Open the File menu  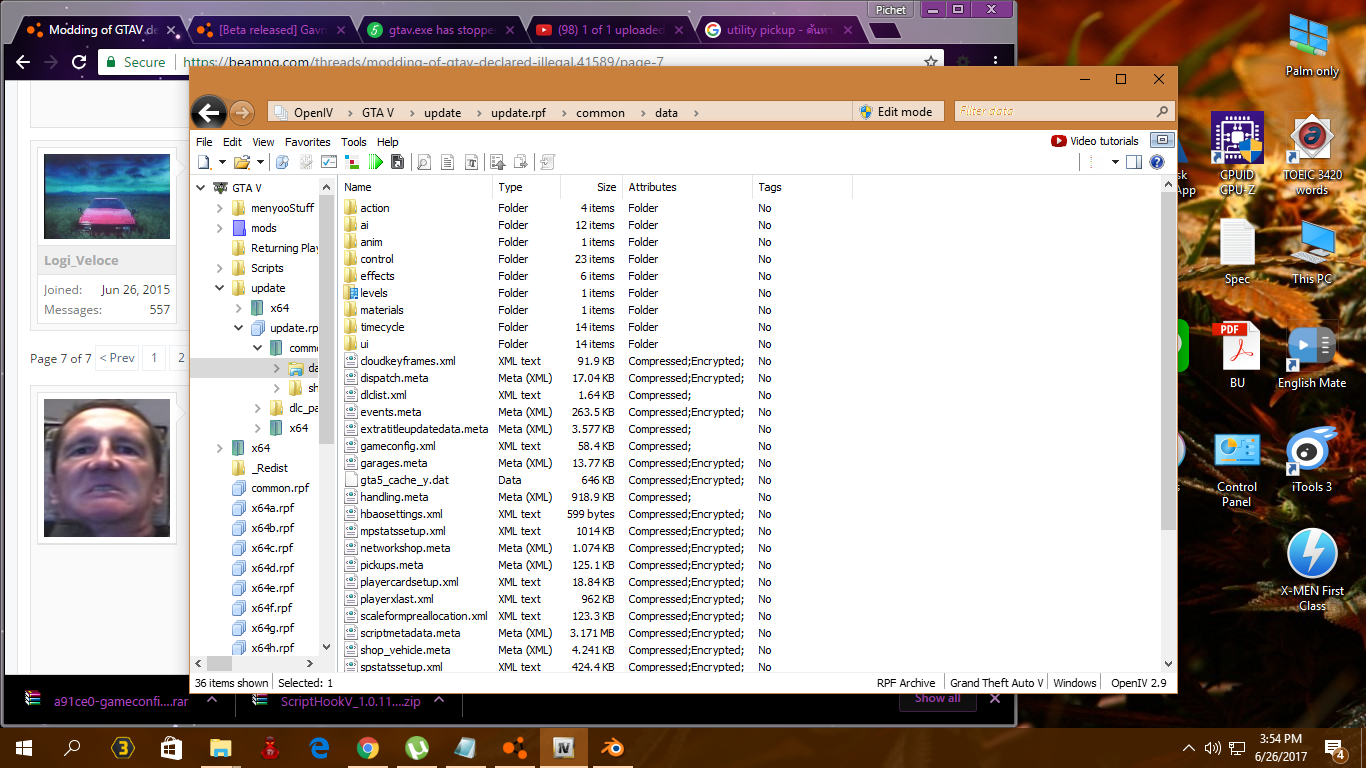(x=204, y=142)
